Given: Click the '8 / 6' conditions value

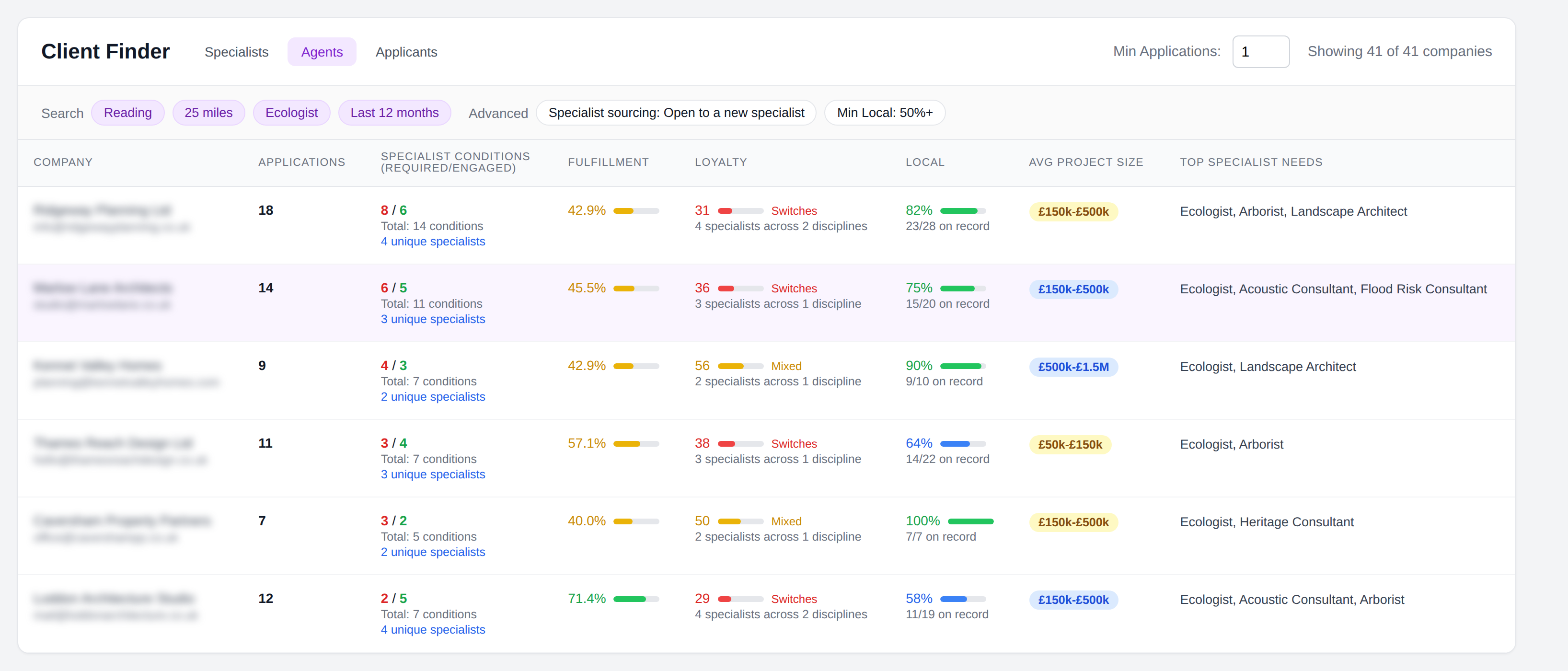Looking at the screenshot, I should tap(394, 211).
